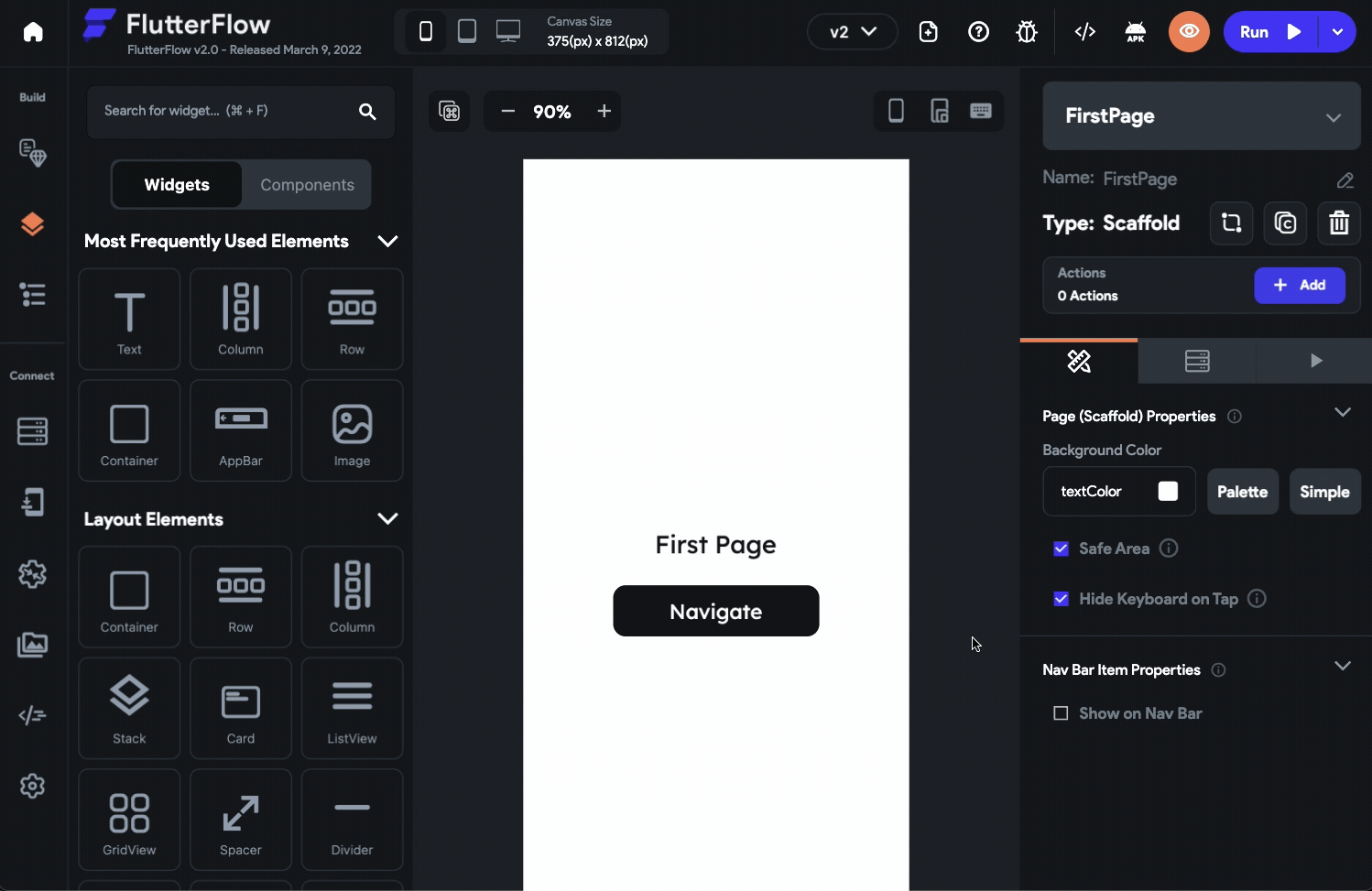Open the theme settings icon under Build
Screen dimensions: 1372x891
tap(33, 152)
